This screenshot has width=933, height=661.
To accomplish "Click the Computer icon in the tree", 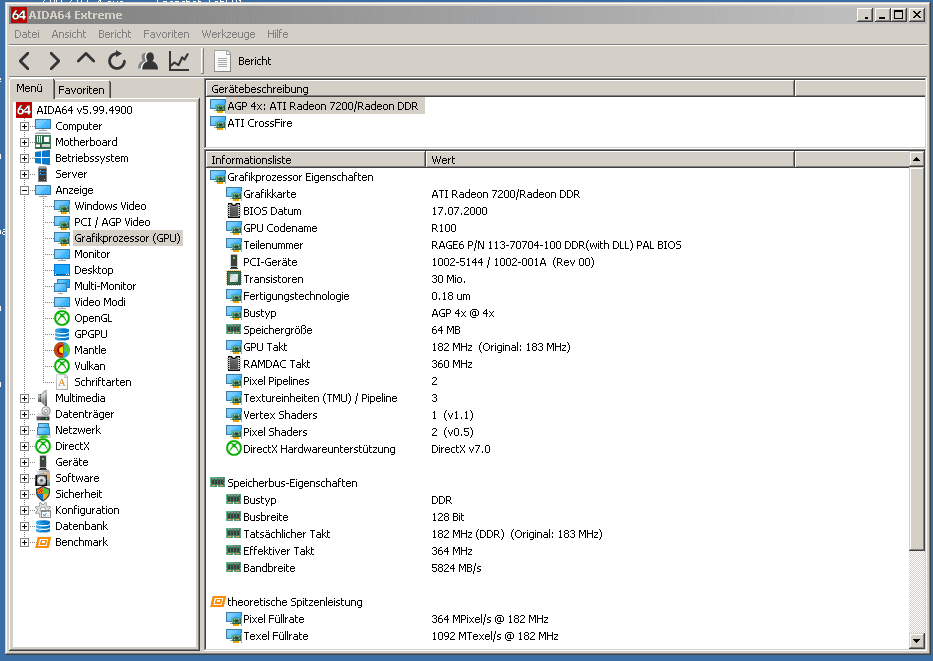I will [43, 126].
